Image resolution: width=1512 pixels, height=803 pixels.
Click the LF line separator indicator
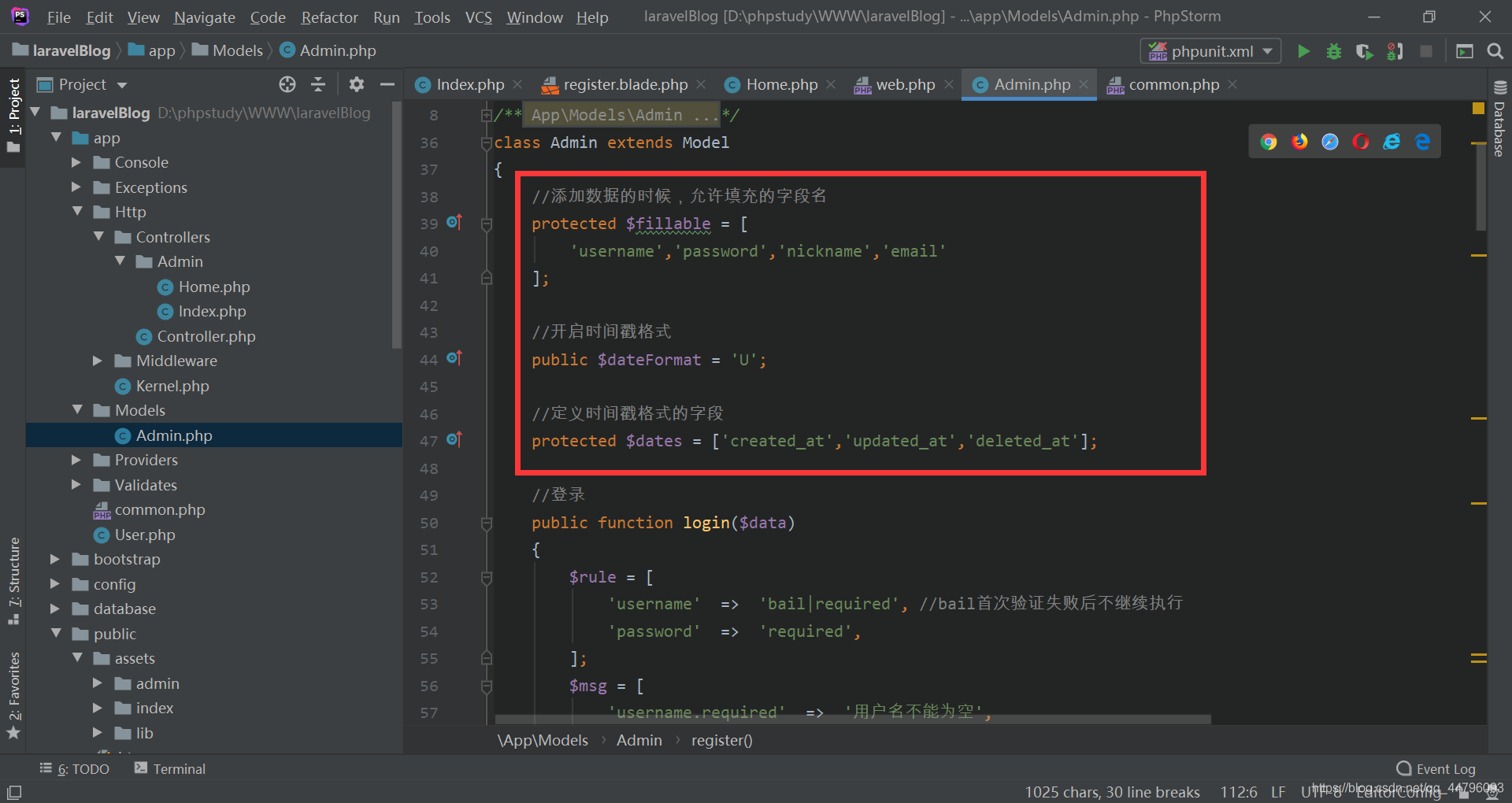(1278, 792)
